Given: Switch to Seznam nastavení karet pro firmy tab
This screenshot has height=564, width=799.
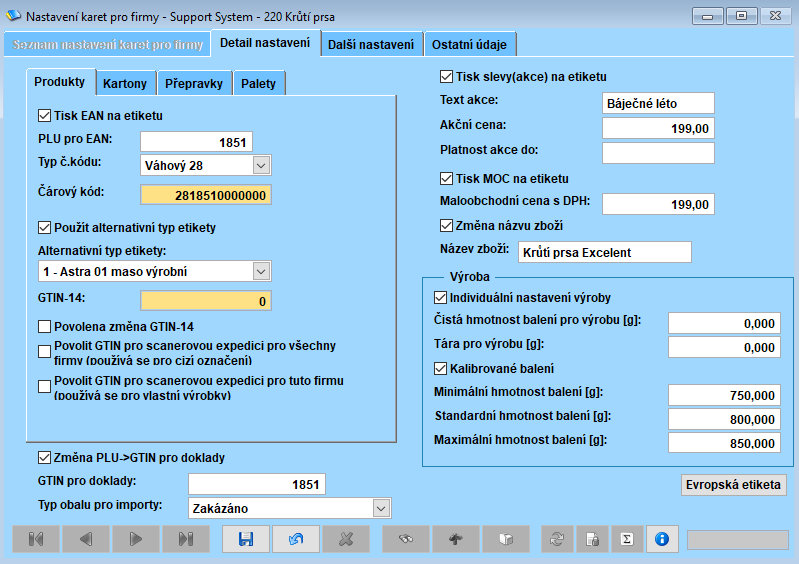Looking at the screenshot, I should pyautogui.click(x=108, y=45).
